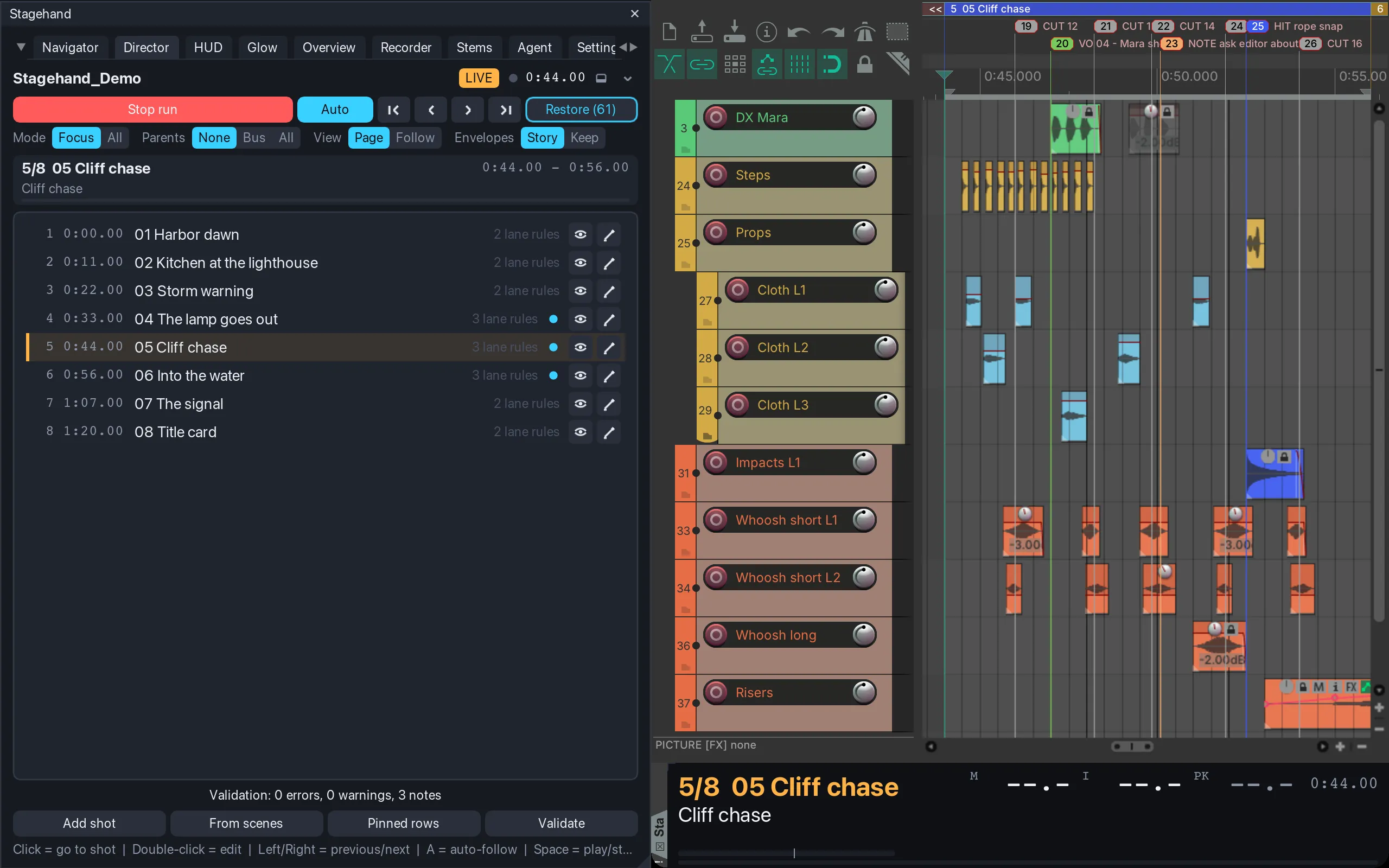Open the Stems tab
1389x868 pixels.
click(x=474, y=48)
